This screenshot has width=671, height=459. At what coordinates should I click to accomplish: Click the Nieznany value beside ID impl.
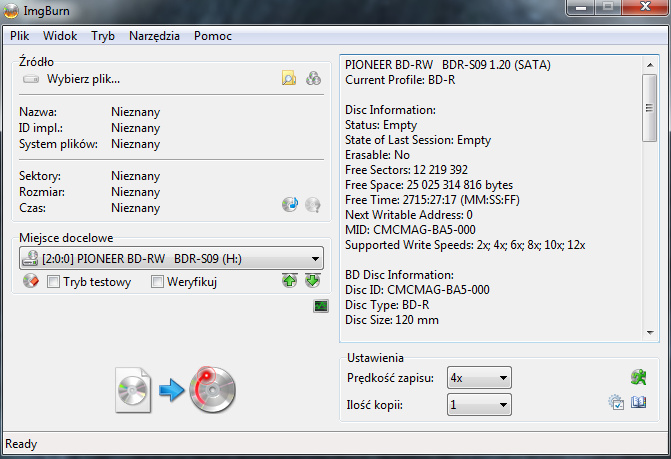136,128
